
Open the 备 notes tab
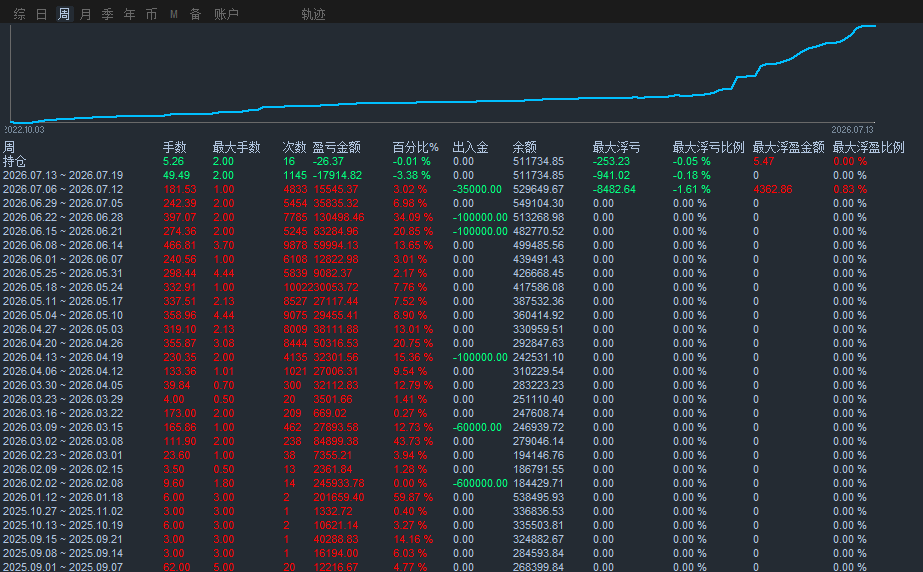[195, 14]
